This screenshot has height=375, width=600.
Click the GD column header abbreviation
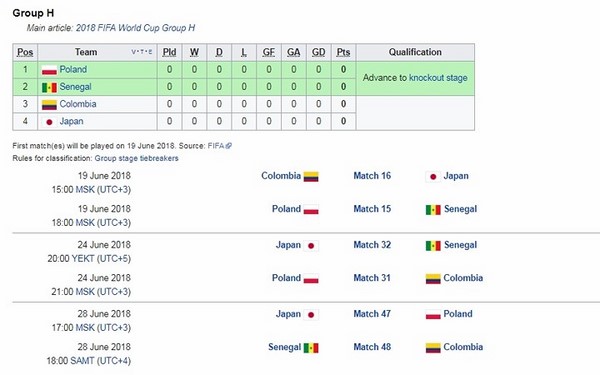(318, 52)
